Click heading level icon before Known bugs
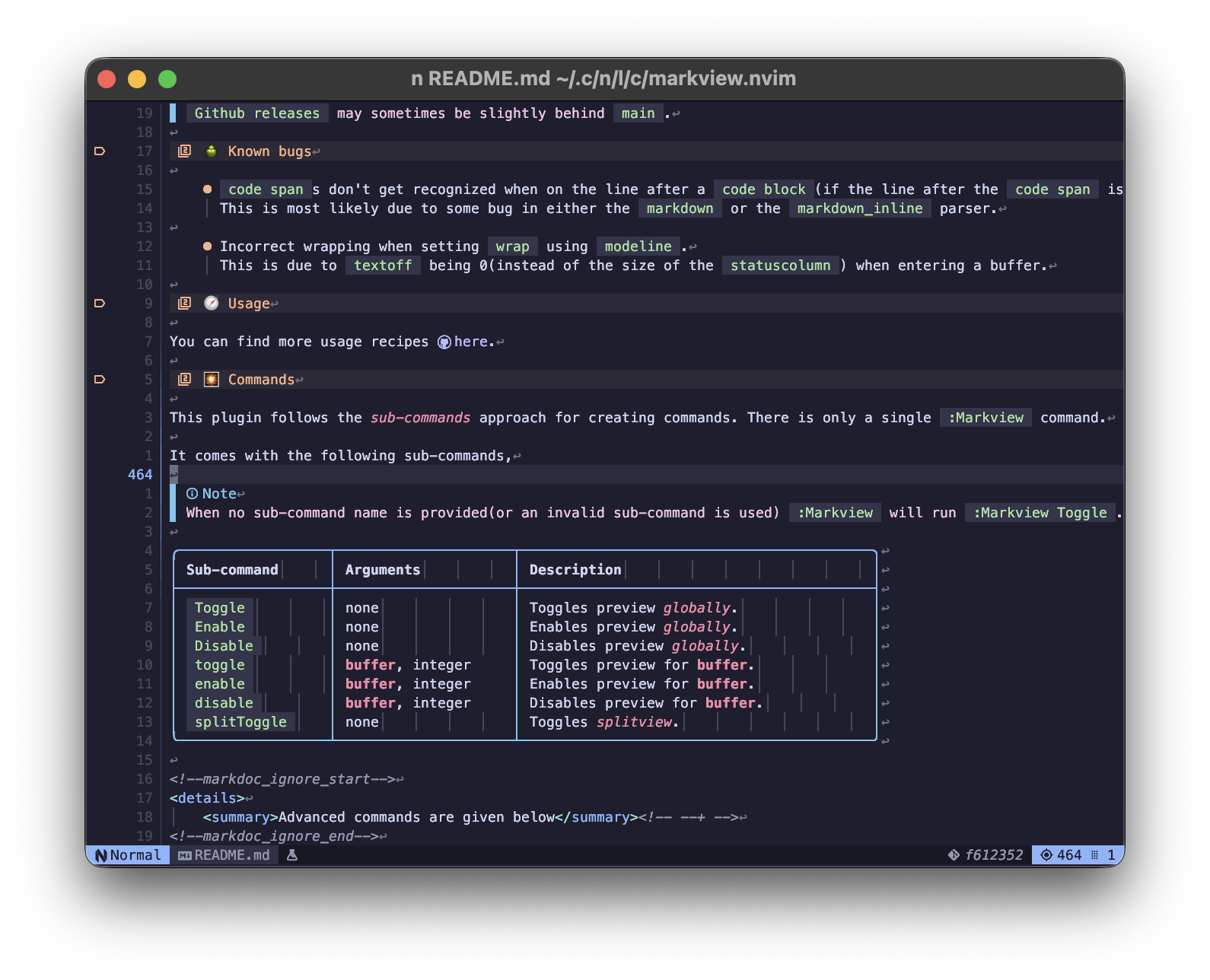Image resolution: width=1210 pixels, height=980 pixels. coord(184,151)
